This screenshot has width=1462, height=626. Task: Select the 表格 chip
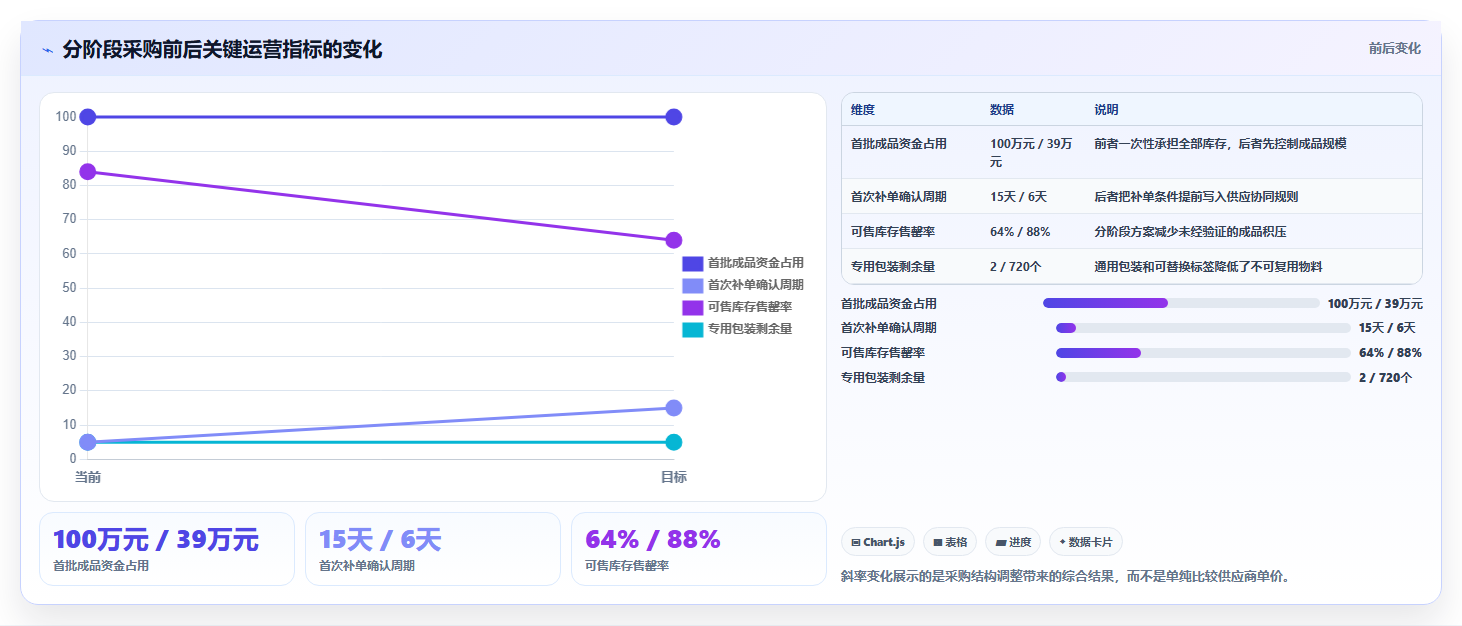tap(950, 542)
